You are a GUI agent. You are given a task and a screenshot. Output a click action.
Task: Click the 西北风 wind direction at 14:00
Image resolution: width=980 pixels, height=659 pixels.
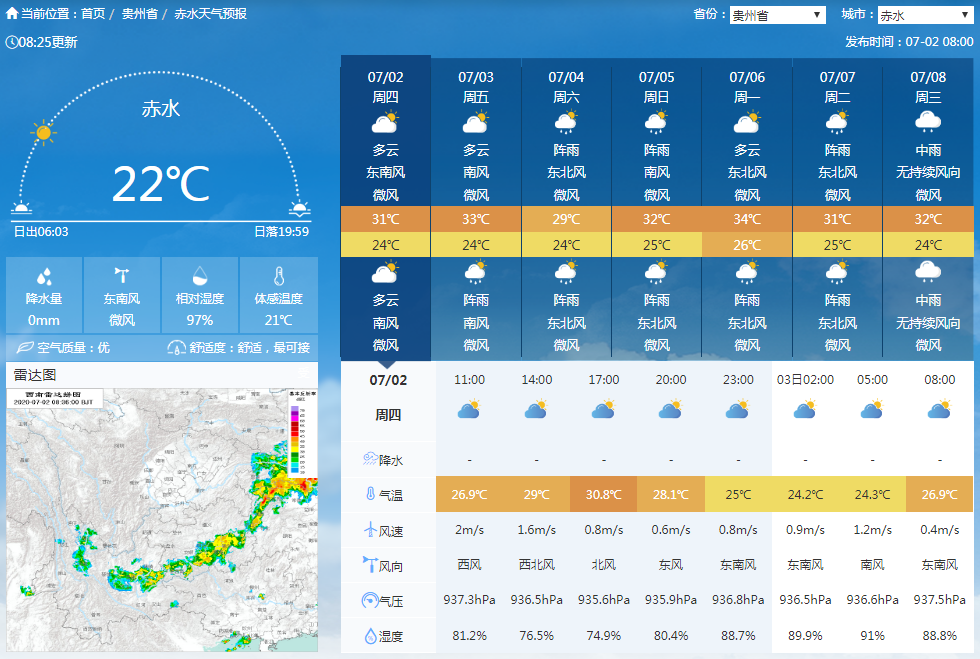[x=536, y=565]
